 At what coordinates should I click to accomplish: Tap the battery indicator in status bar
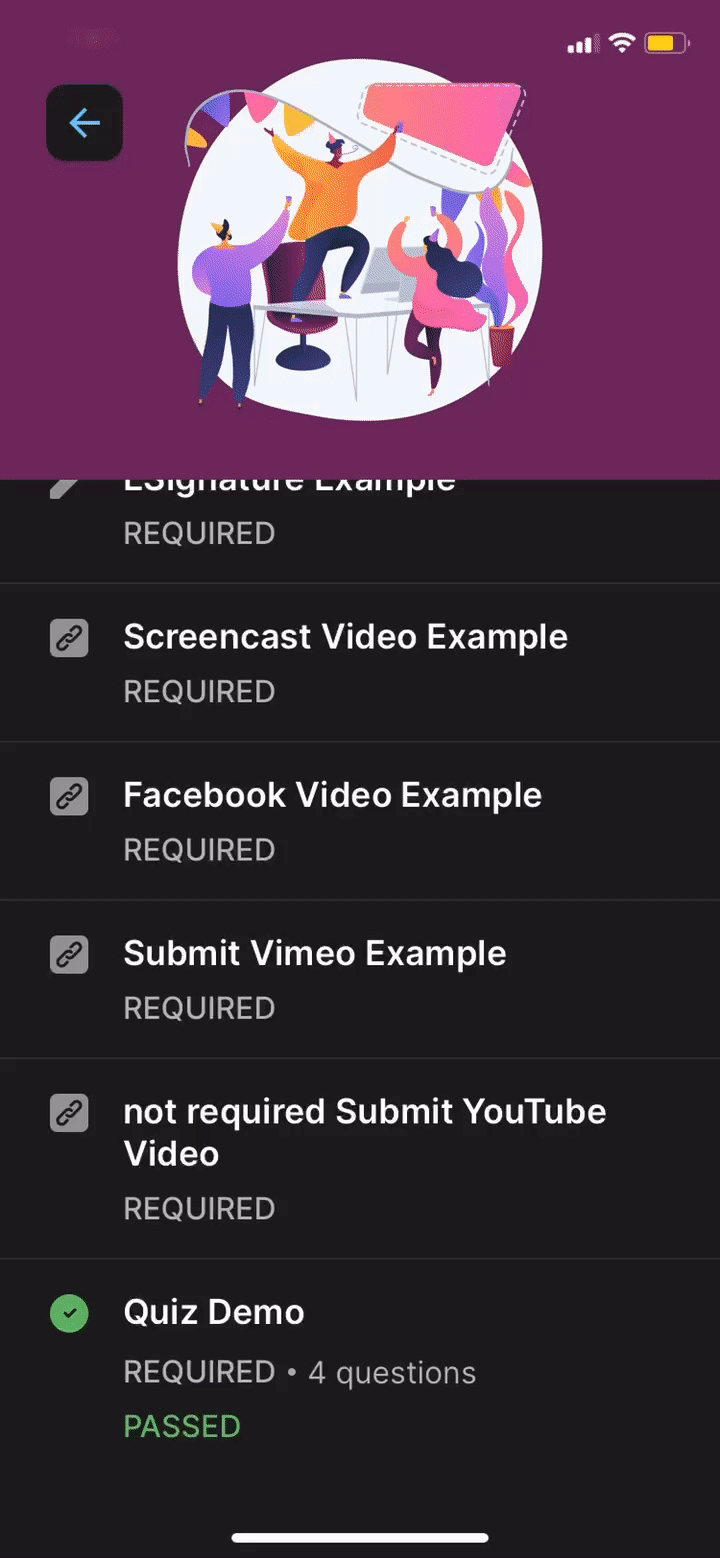[667, 43]
